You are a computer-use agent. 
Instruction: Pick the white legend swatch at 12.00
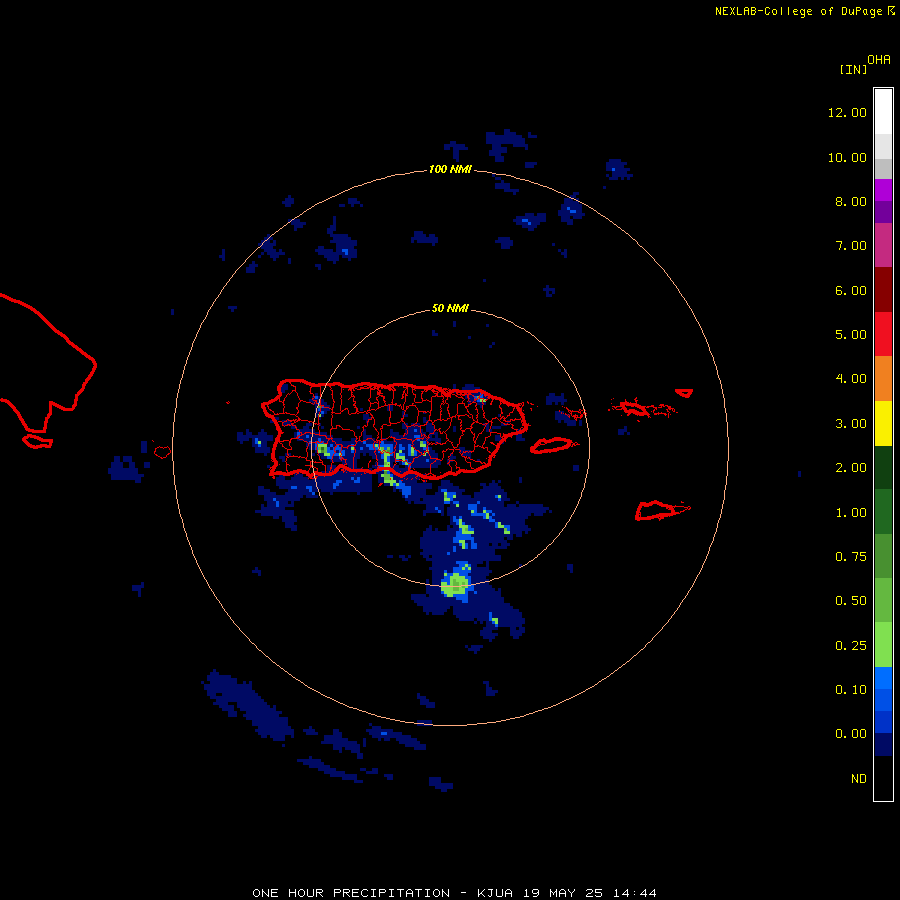pos(883,112)
